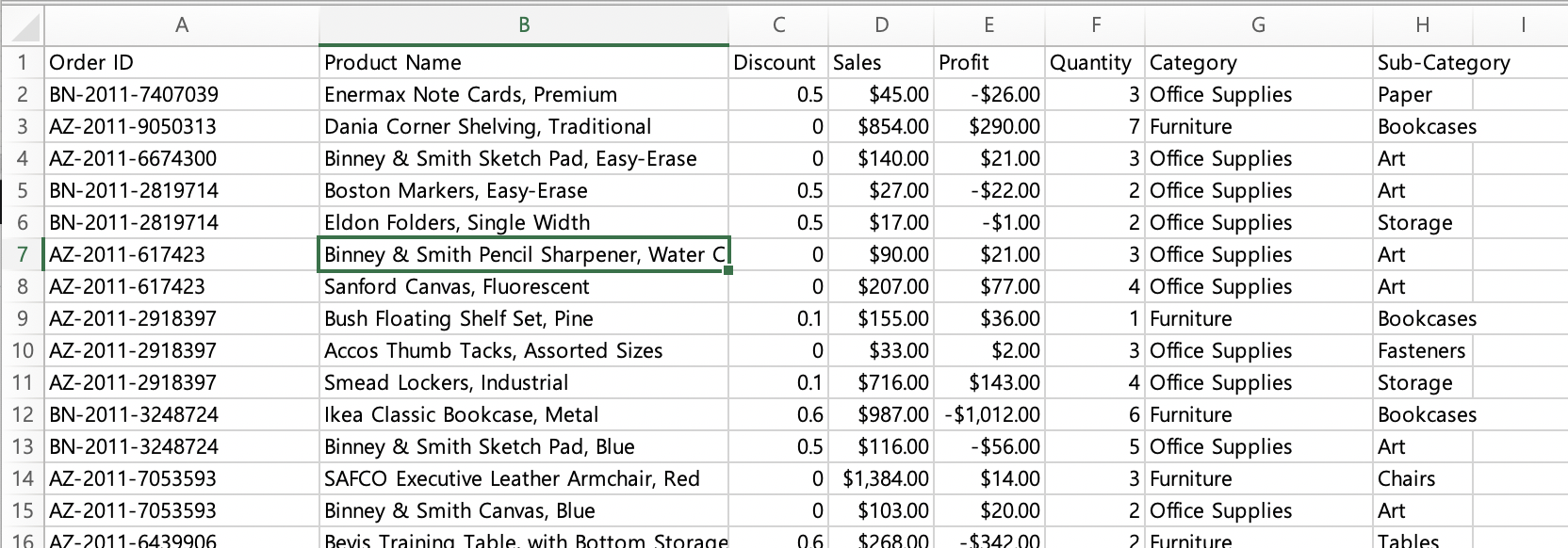
Task: Select column A header
Action: 182,25
